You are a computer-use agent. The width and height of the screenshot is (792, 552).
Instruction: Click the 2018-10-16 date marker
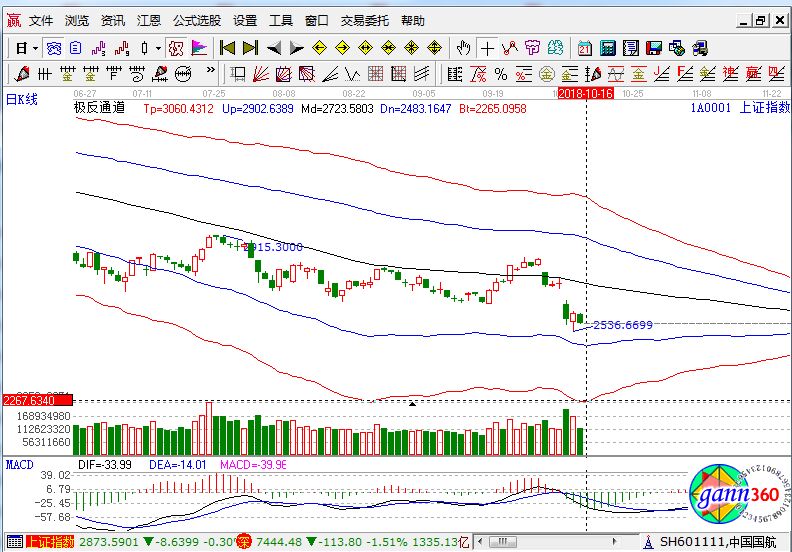click(x=585, y=92)
